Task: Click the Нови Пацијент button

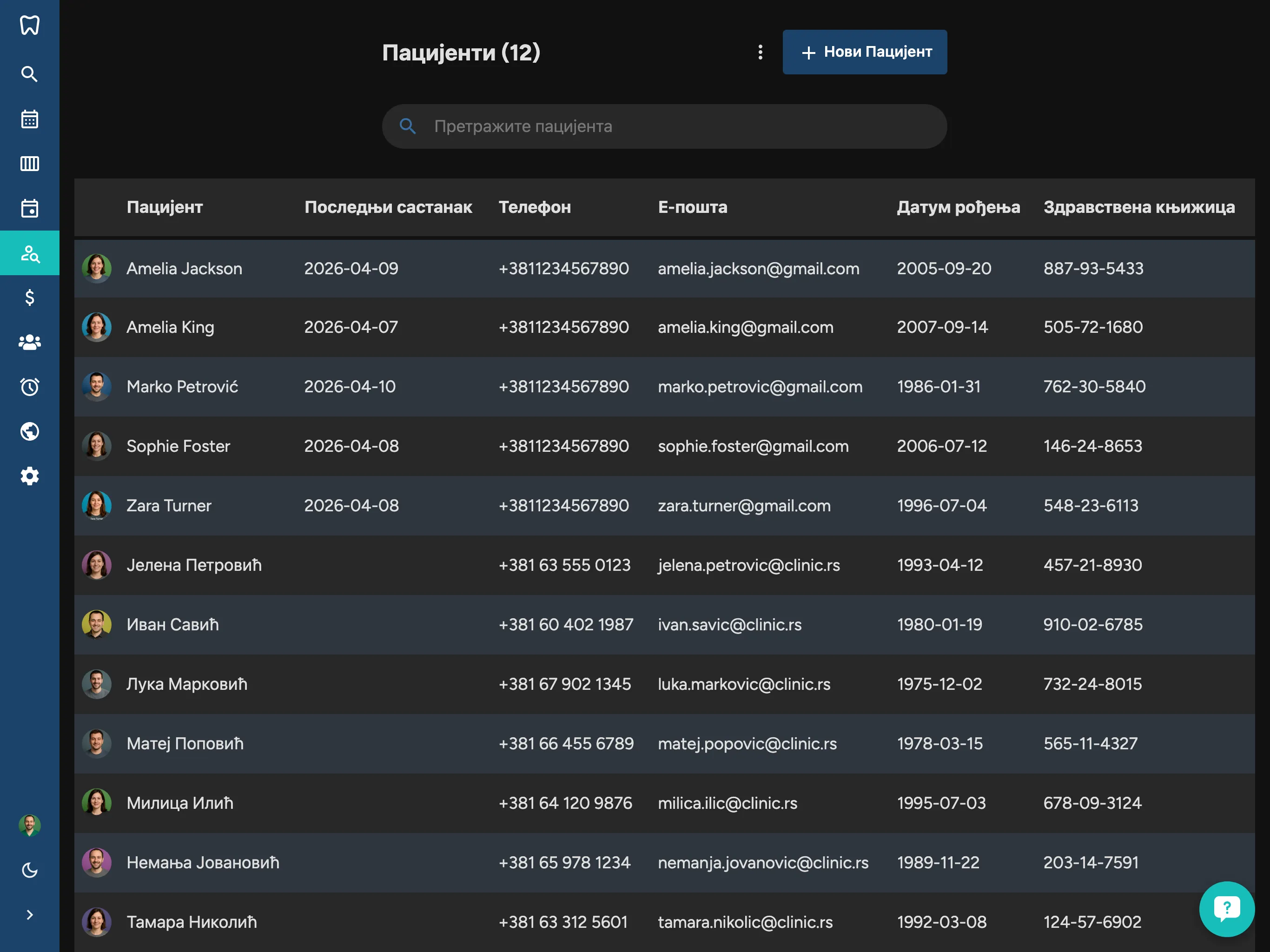Action: [x=864, y=52]
